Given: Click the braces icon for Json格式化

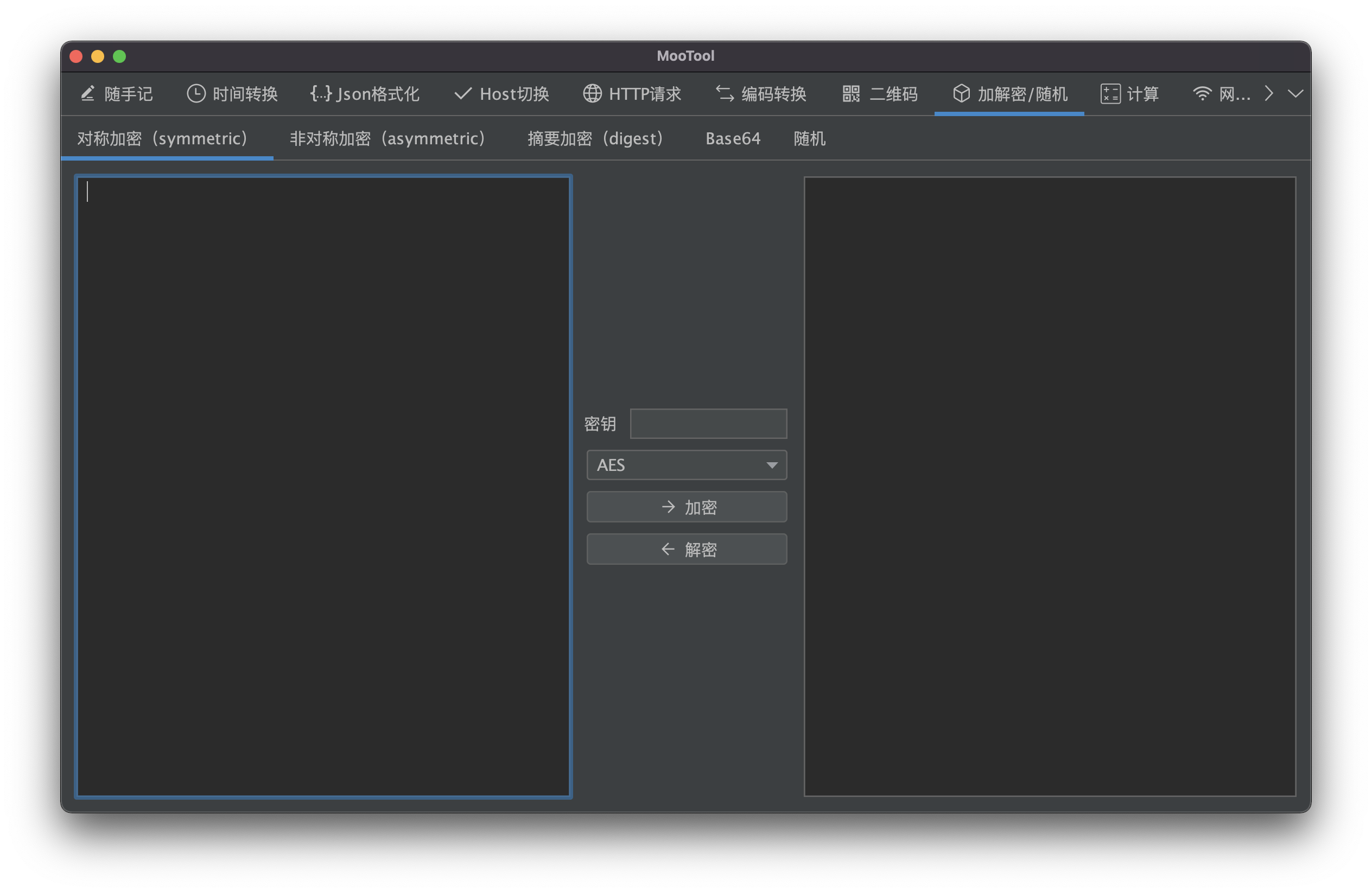Looking at the screenshot, I should (321, 93).
